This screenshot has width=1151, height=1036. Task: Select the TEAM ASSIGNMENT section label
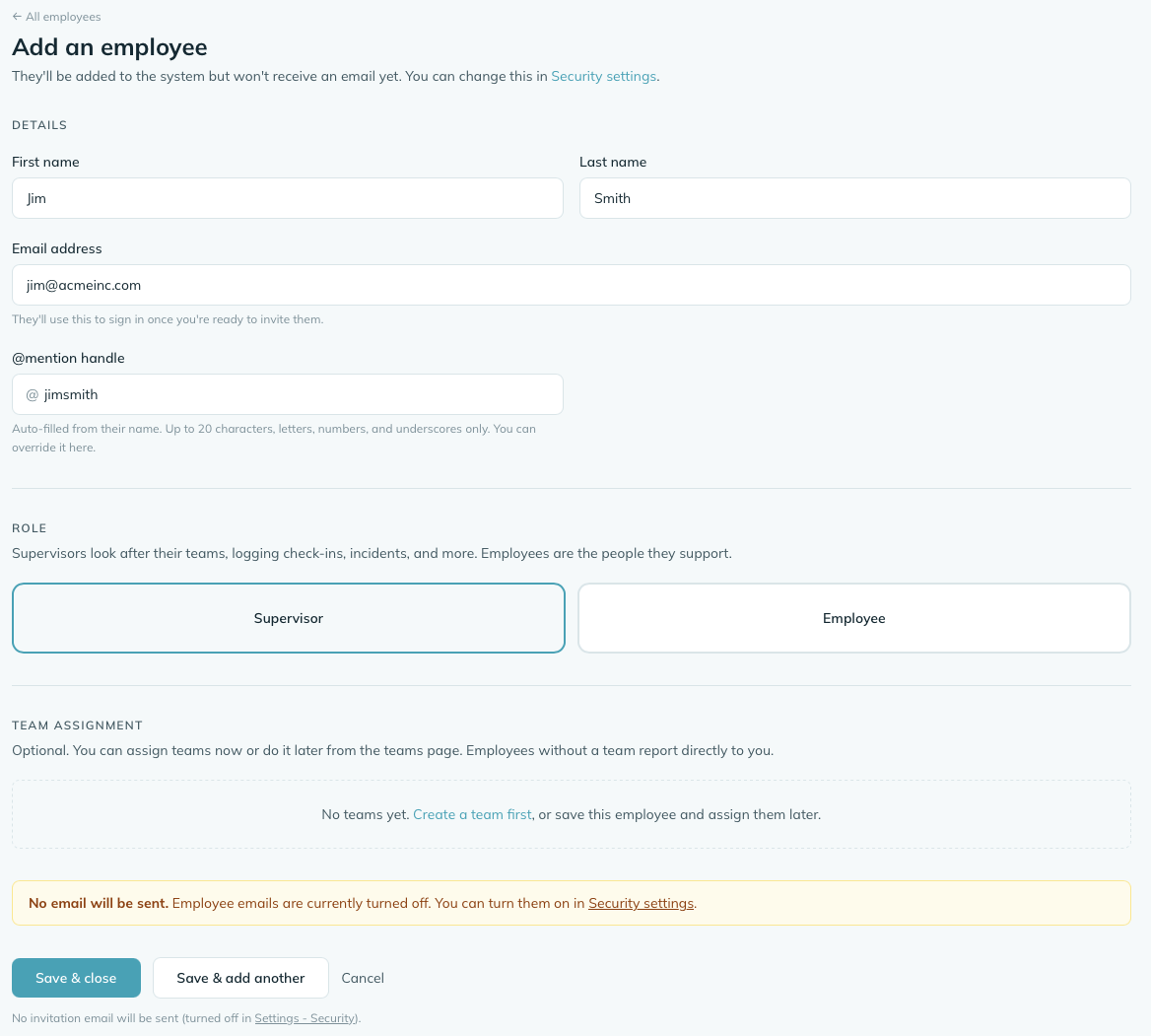[77, 725]
